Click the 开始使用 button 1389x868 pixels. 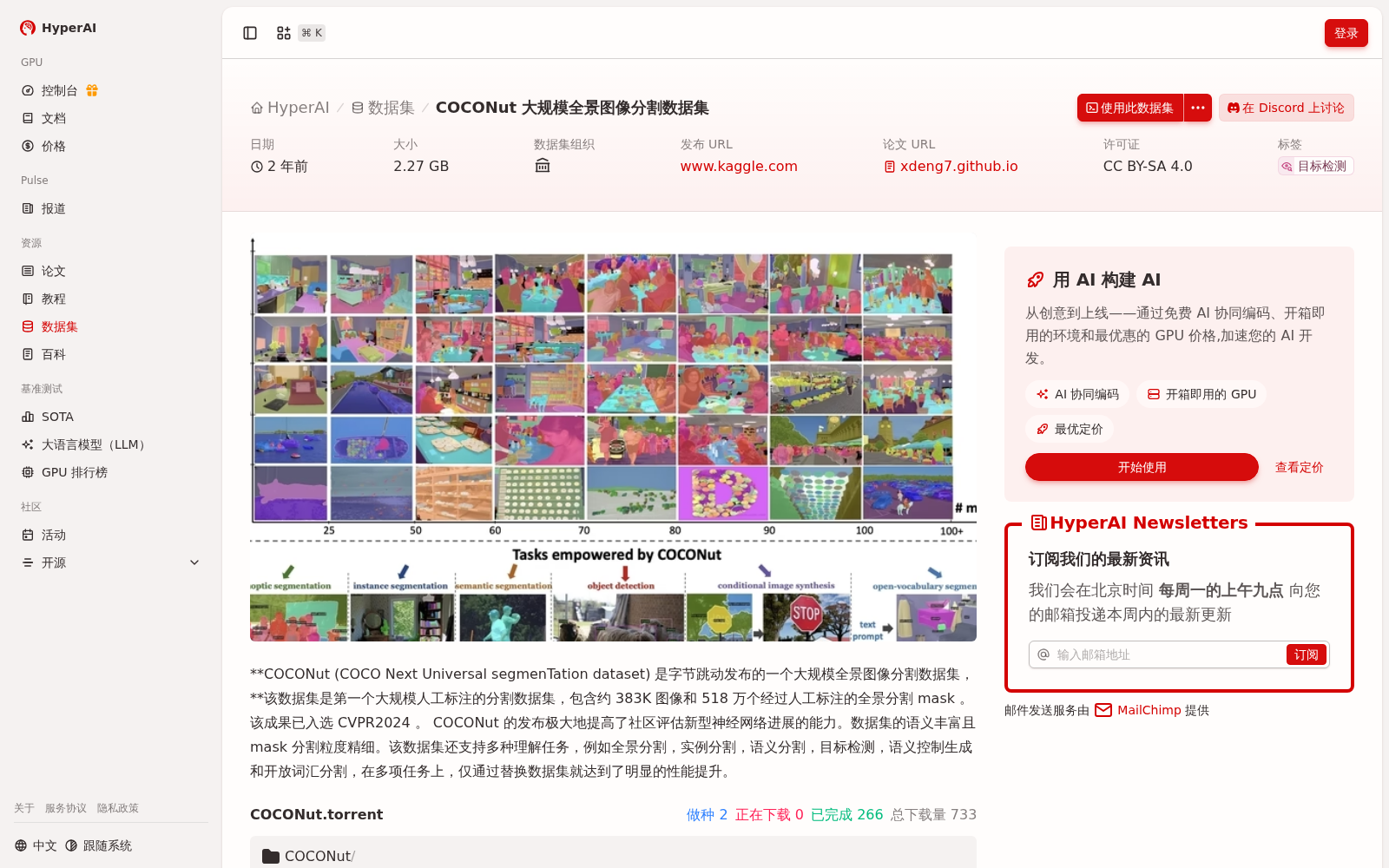[x=1142, y=467]
